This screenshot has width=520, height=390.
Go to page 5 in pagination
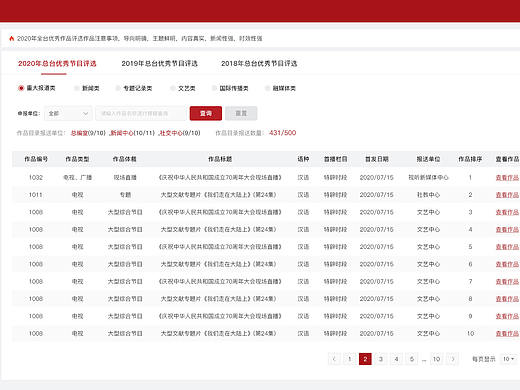[412, 359]
